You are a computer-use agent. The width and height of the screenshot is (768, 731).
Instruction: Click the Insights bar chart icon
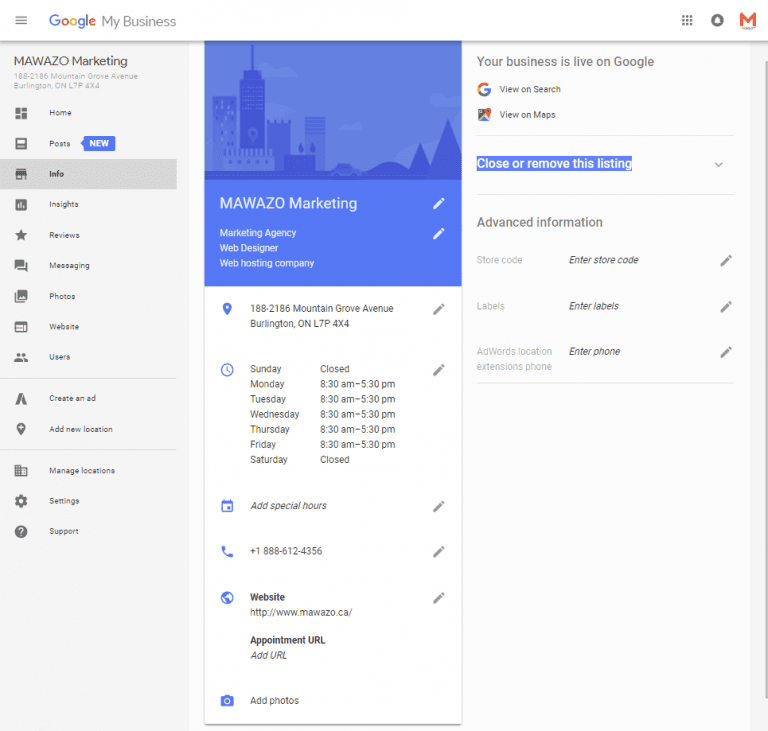(x=21, y=205)
